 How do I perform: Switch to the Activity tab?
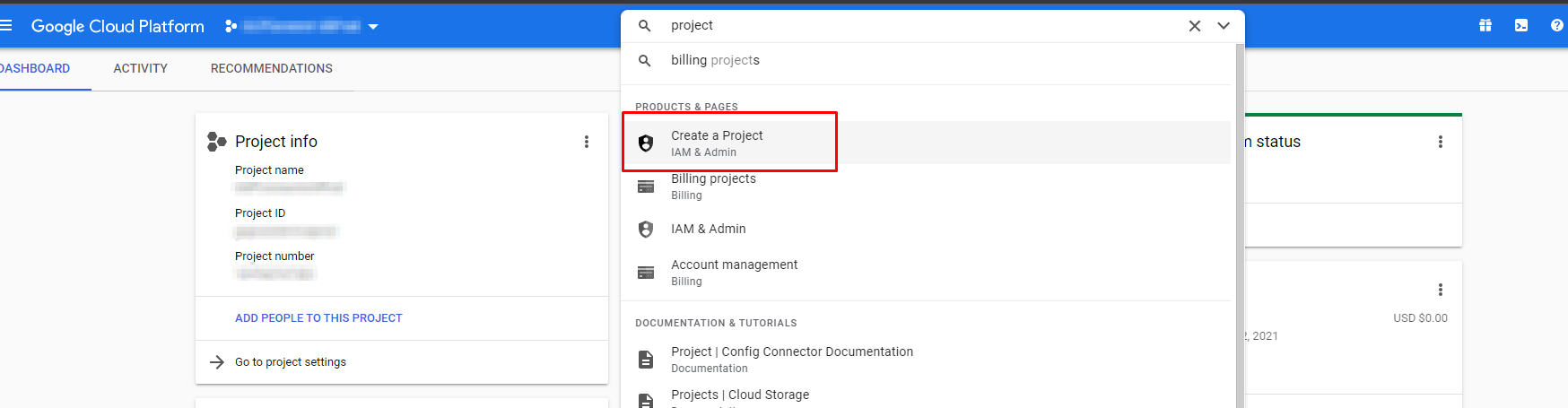141,68
